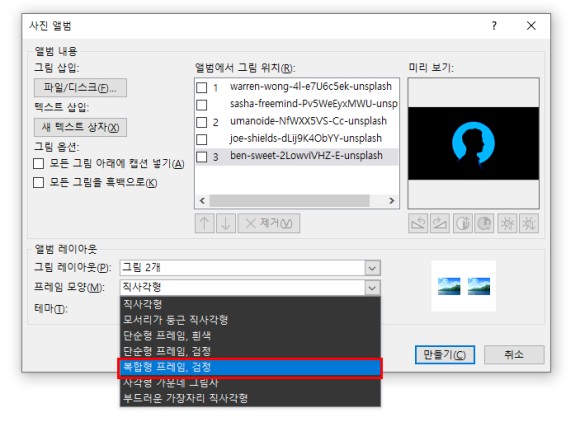
Task: Click the 그림 레이아웃 combo box showing 그림 2개
Action: click(250, 268)
